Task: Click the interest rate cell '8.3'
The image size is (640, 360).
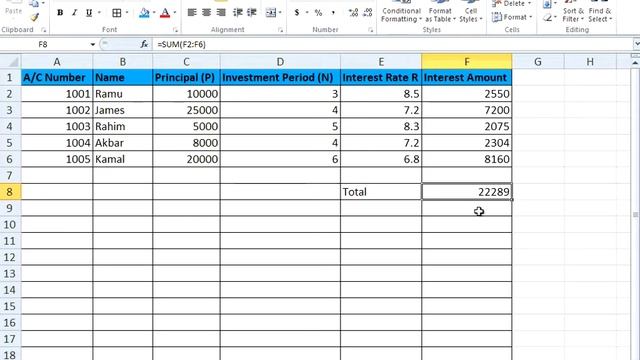Action: (x=381, y=127)
